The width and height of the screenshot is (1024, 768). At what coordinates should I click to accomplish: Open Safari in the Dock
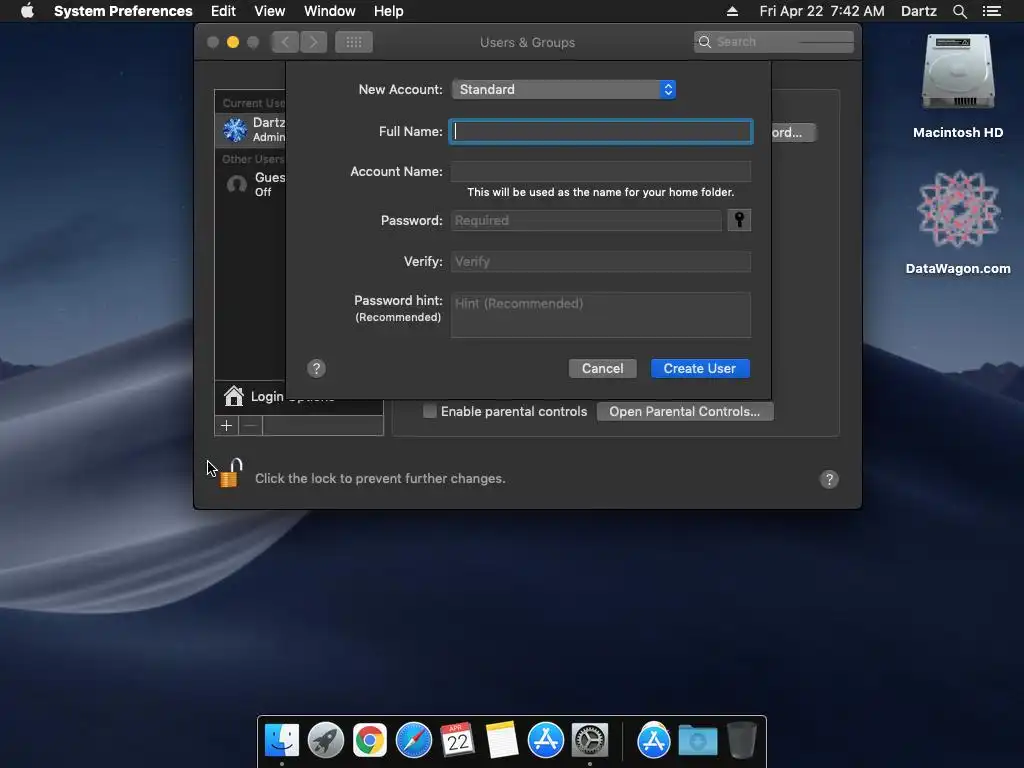click(413, 740)
